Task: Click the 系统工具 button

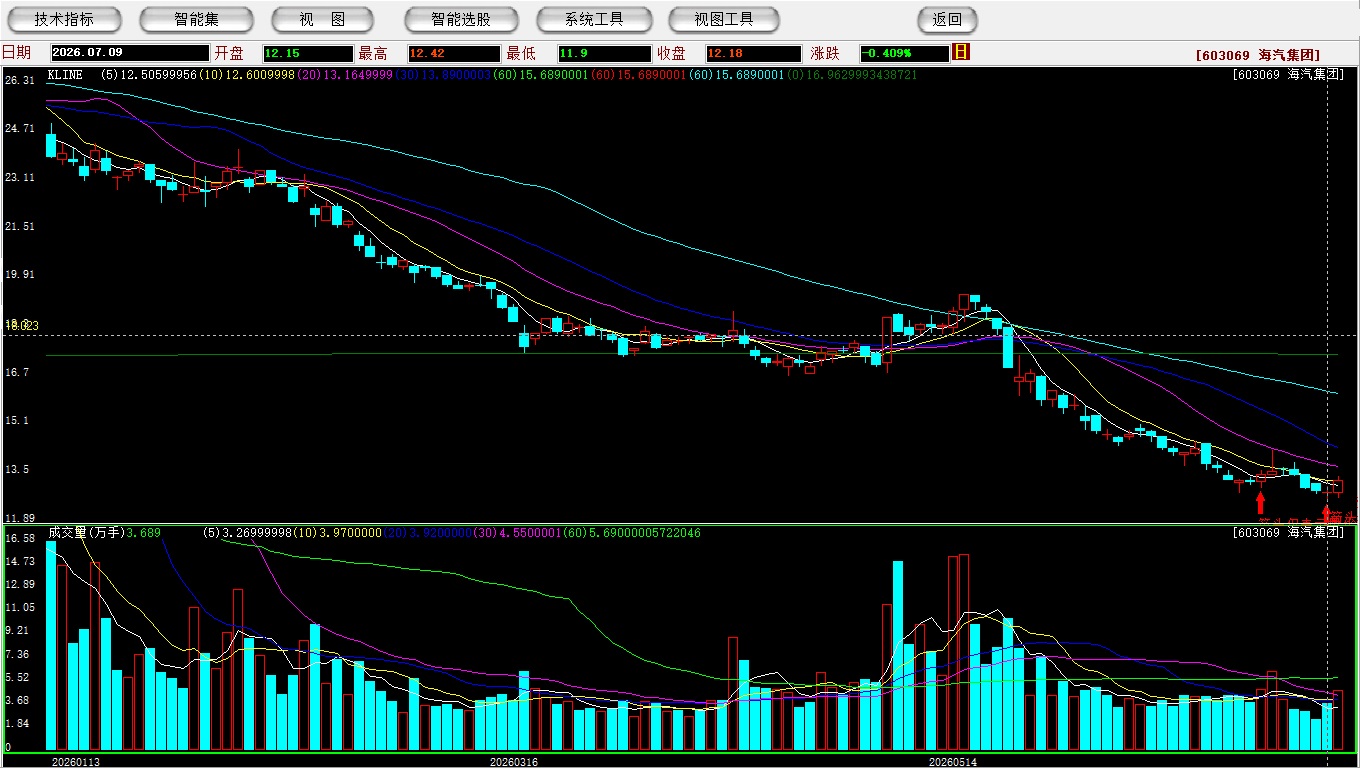Action: click(x=594, y=19)
